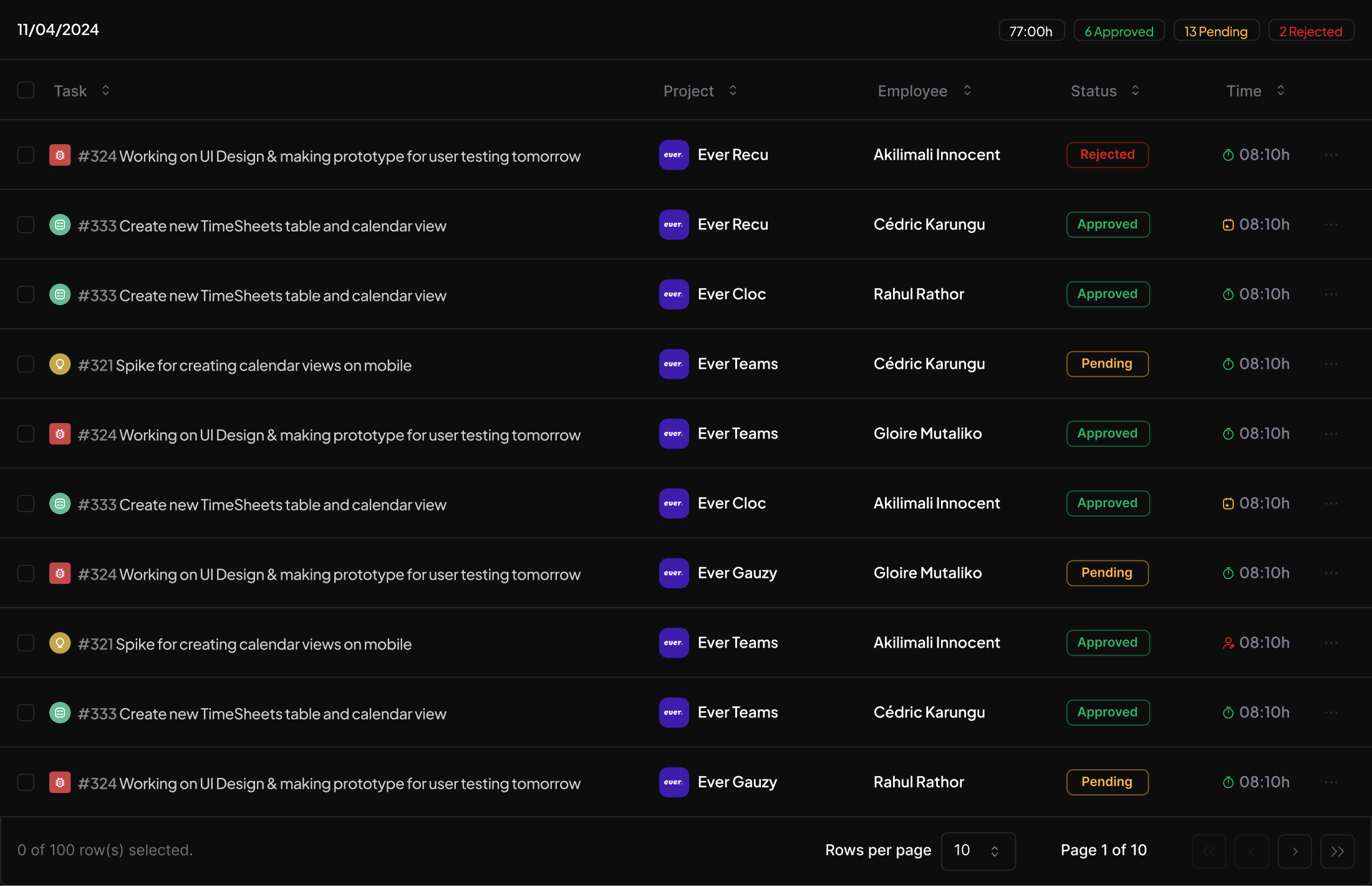This screenshot has width=1372, height=886.
Task: Check the box for Cédric Karungu's Ever Recu row
Action: pos(26,225)
